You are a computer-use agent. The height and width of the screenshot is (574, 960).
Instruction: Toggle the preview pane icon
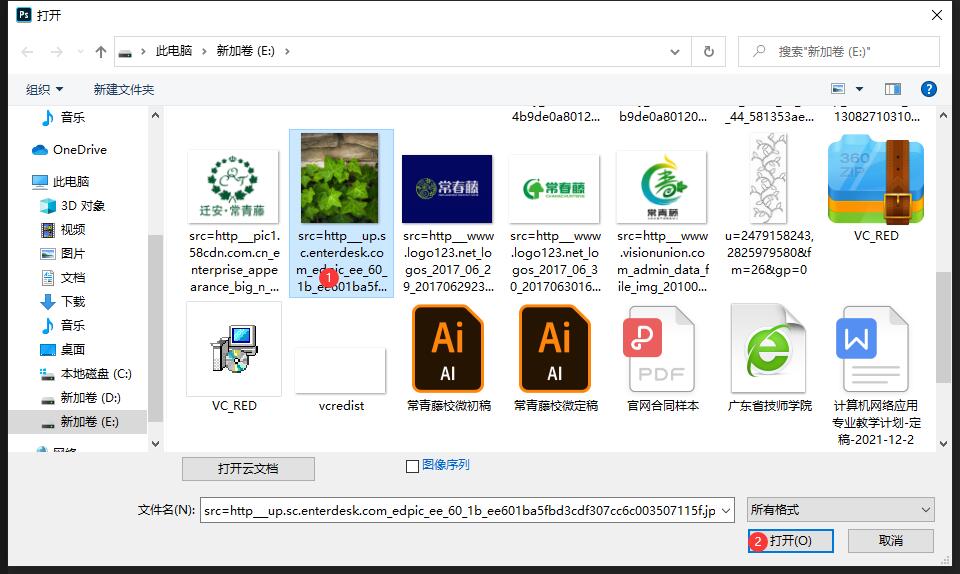(893, 89)
